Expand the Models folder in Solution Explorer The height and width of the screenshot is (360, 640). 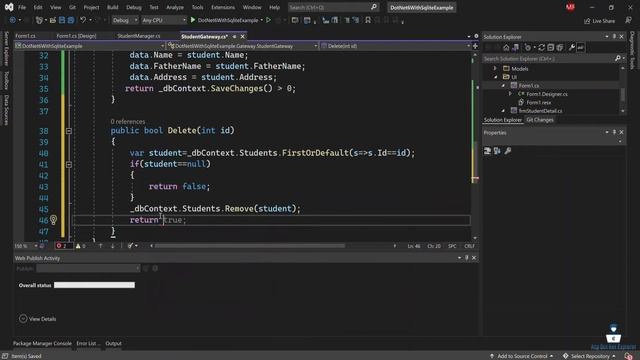tap(495, 69)
